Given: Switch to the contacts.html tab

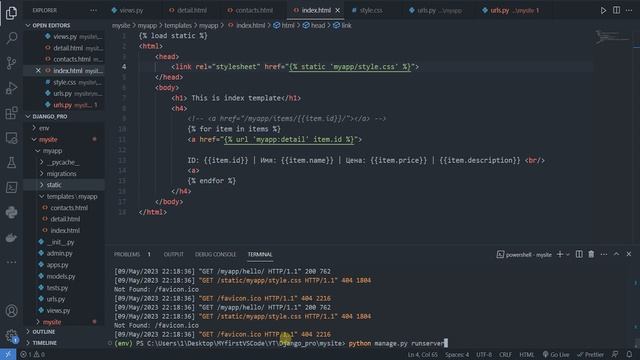Looking at the screenshot, I should click(x=254, y=11).
